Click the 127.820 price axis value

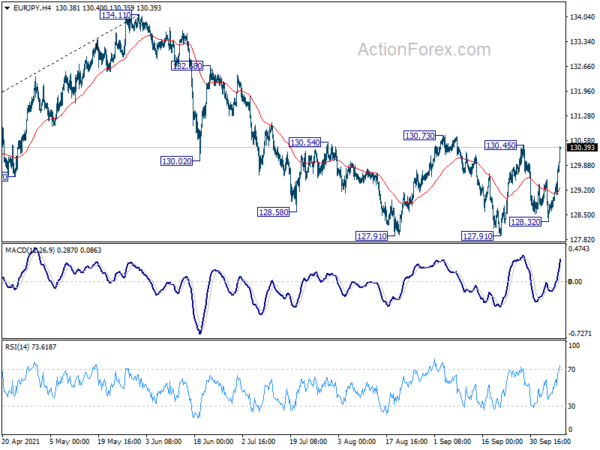pos(582,240)
